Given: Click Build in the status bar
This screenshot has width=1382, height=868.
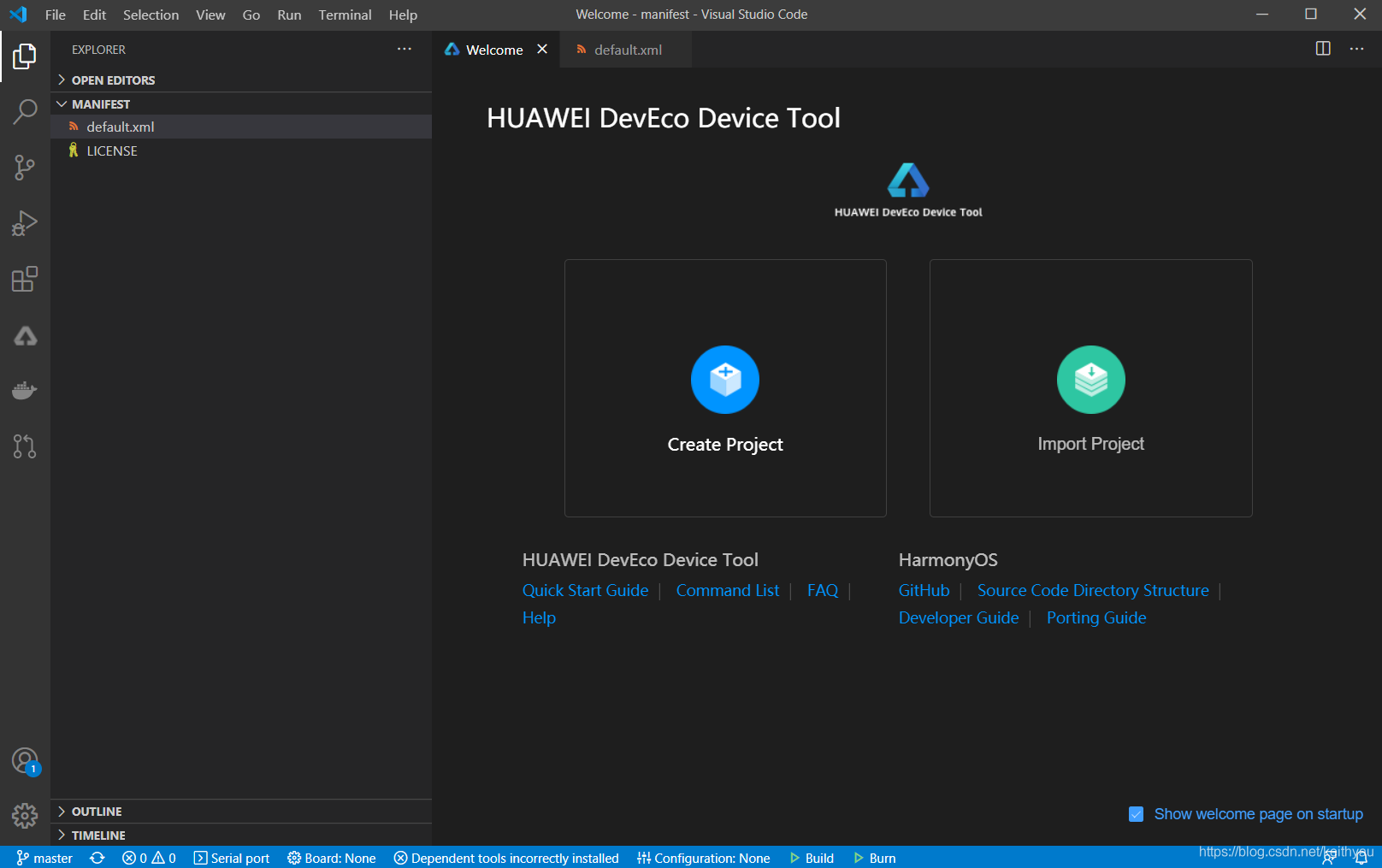Looking at the screenshot, I should click(812, 858).
